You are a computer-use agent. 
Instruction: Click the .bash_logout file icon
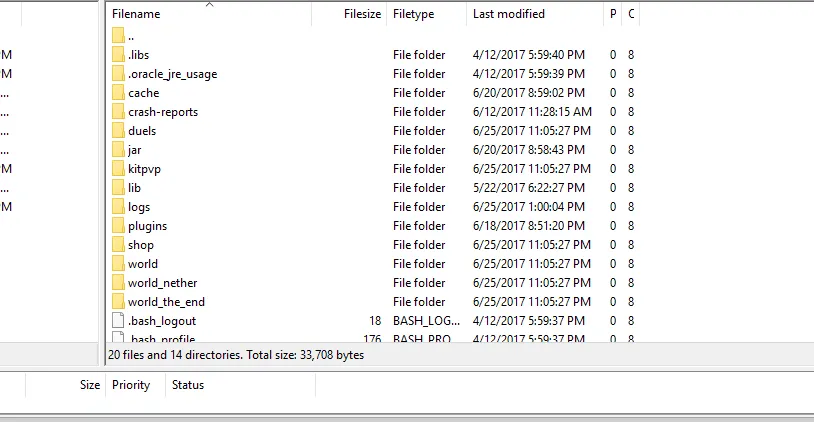(x=118, y=321)
